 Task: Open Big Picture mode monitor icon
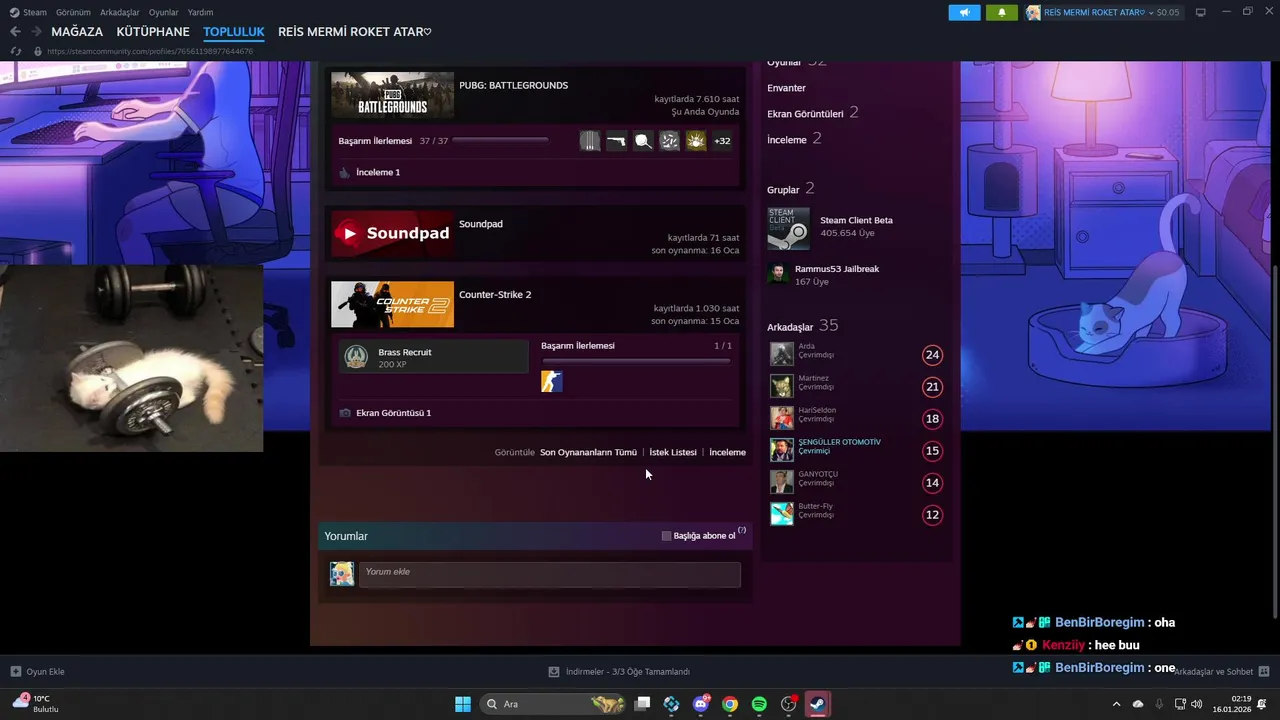[x=1200, y=12]
